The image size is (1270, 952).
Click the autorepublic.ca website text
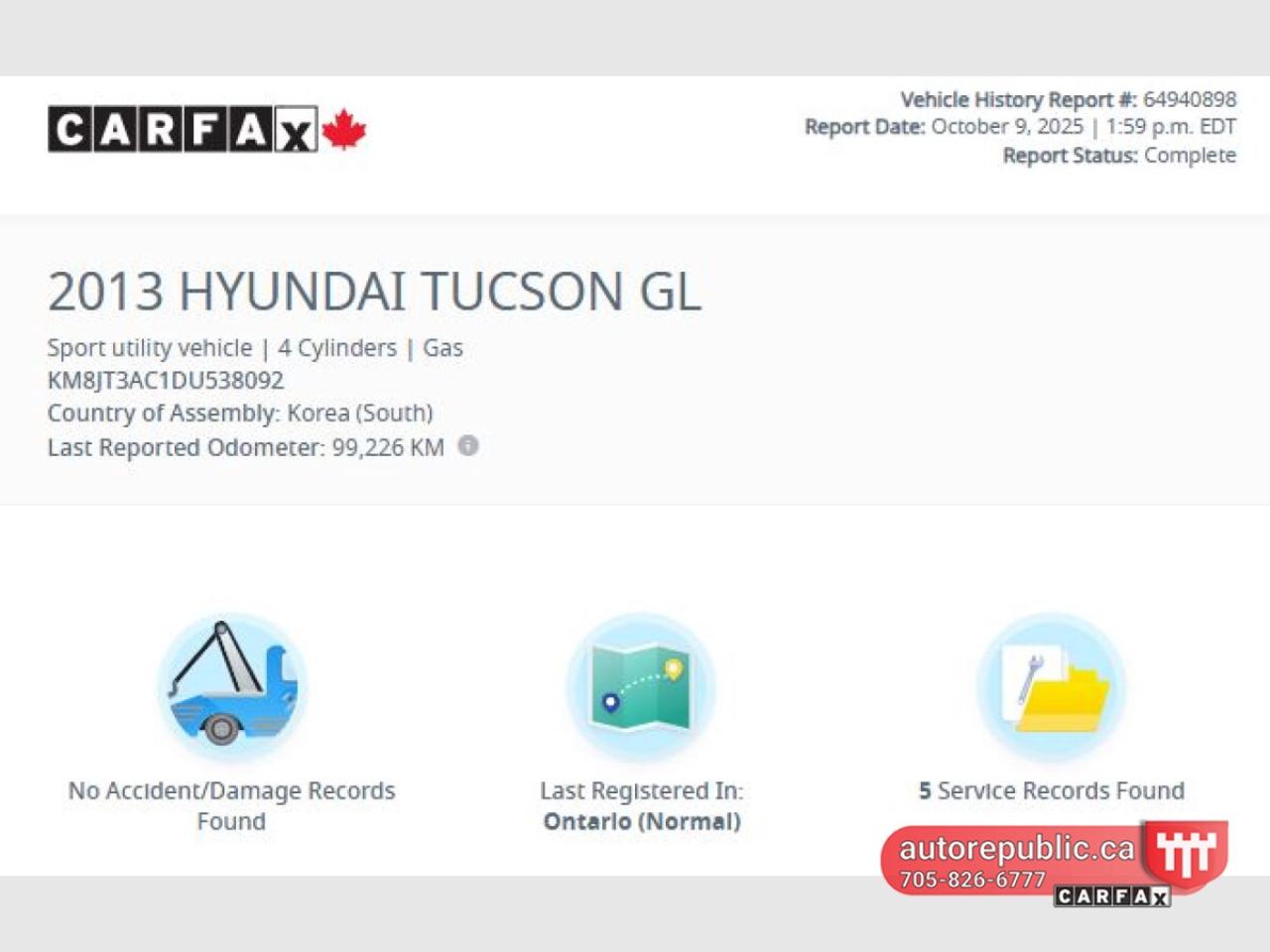point(1016,849)
